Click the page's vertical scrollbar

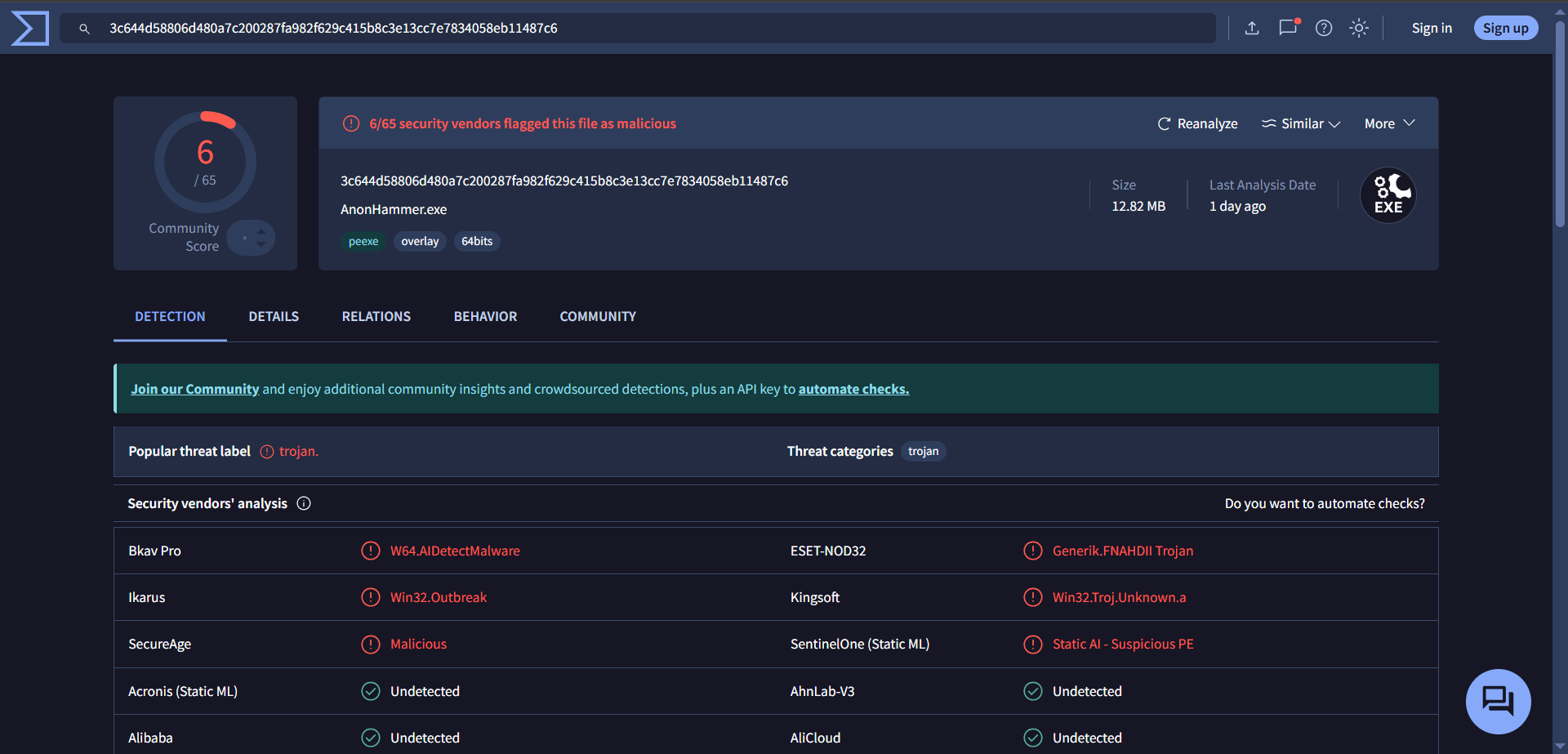[1560, 123]
